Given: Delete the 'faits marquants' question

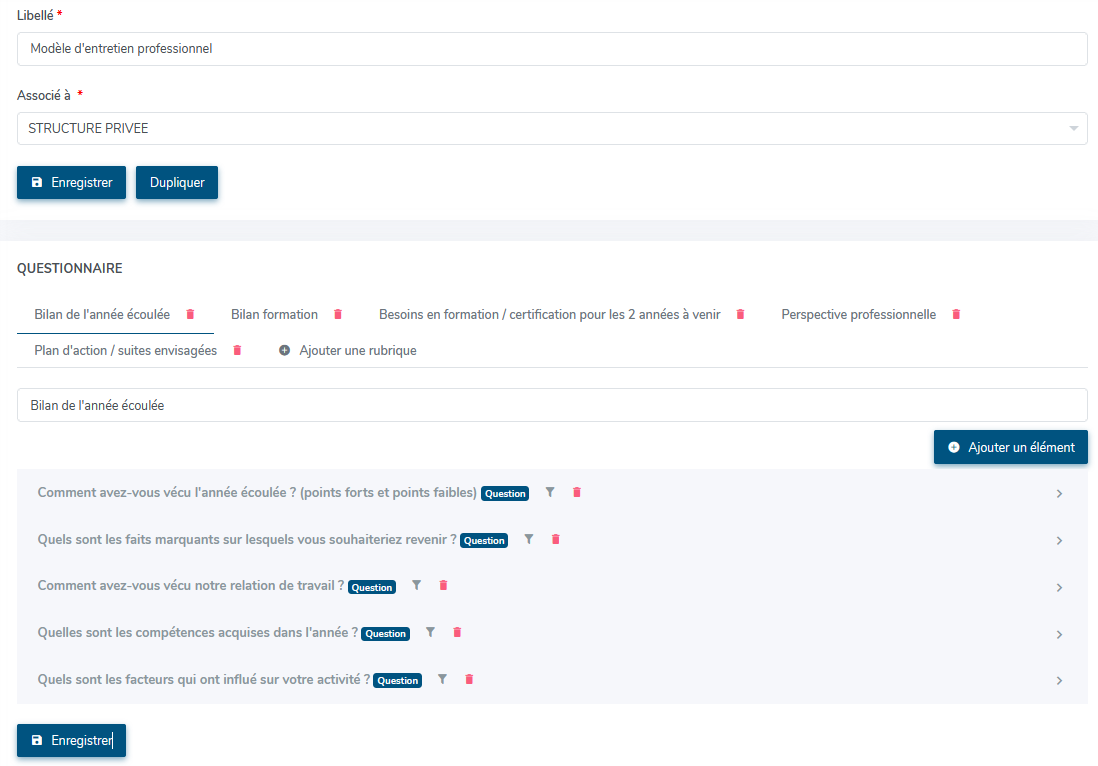Looking at the screenshot, I should pyautogui.click(x=556, y=539).
